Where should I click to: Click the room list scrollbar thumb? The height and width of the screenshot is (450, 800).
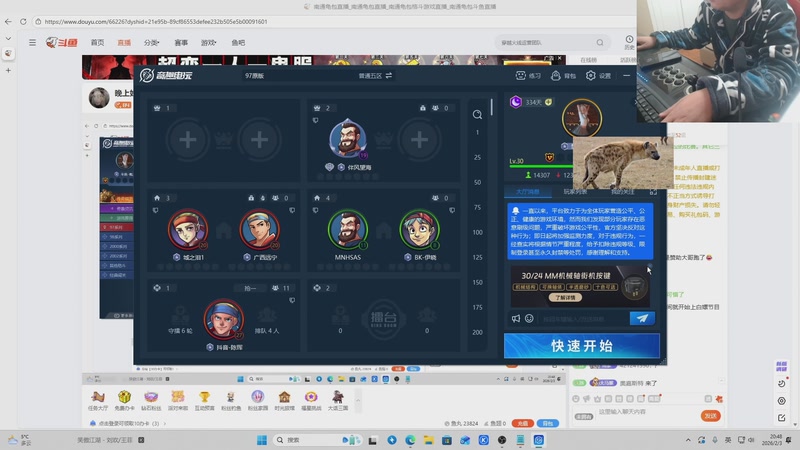coord(491,107)
